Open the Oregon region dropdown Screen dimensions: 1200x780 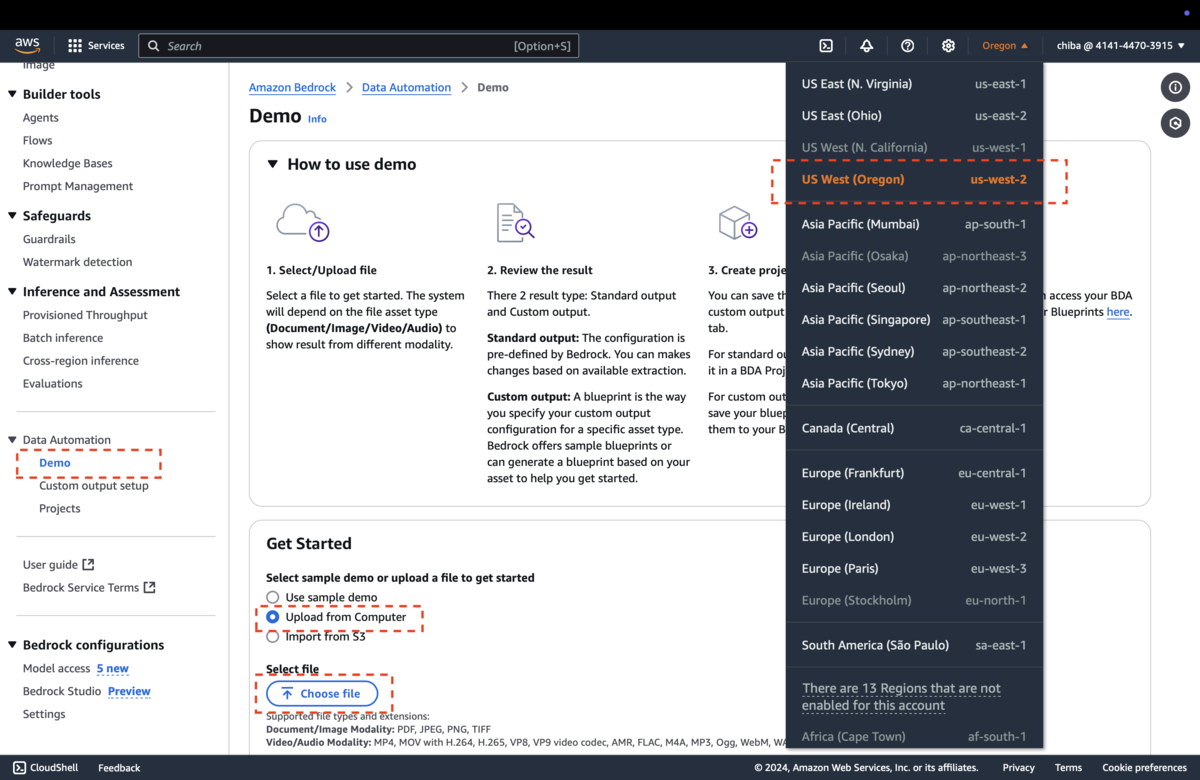(1005, 45)
